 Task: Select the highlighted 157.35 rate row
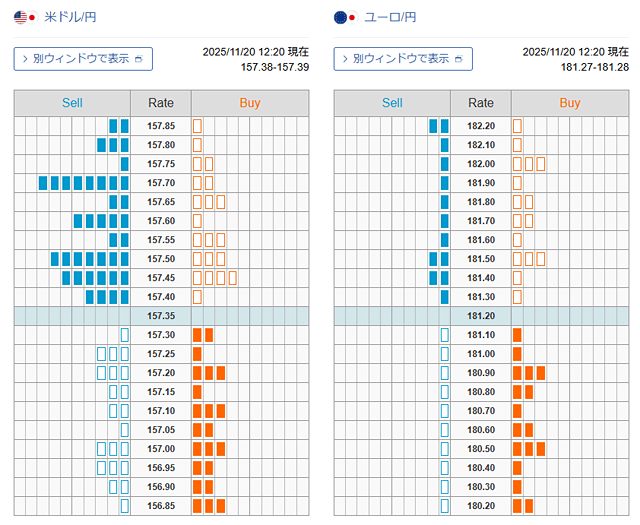tap(161, 316)
